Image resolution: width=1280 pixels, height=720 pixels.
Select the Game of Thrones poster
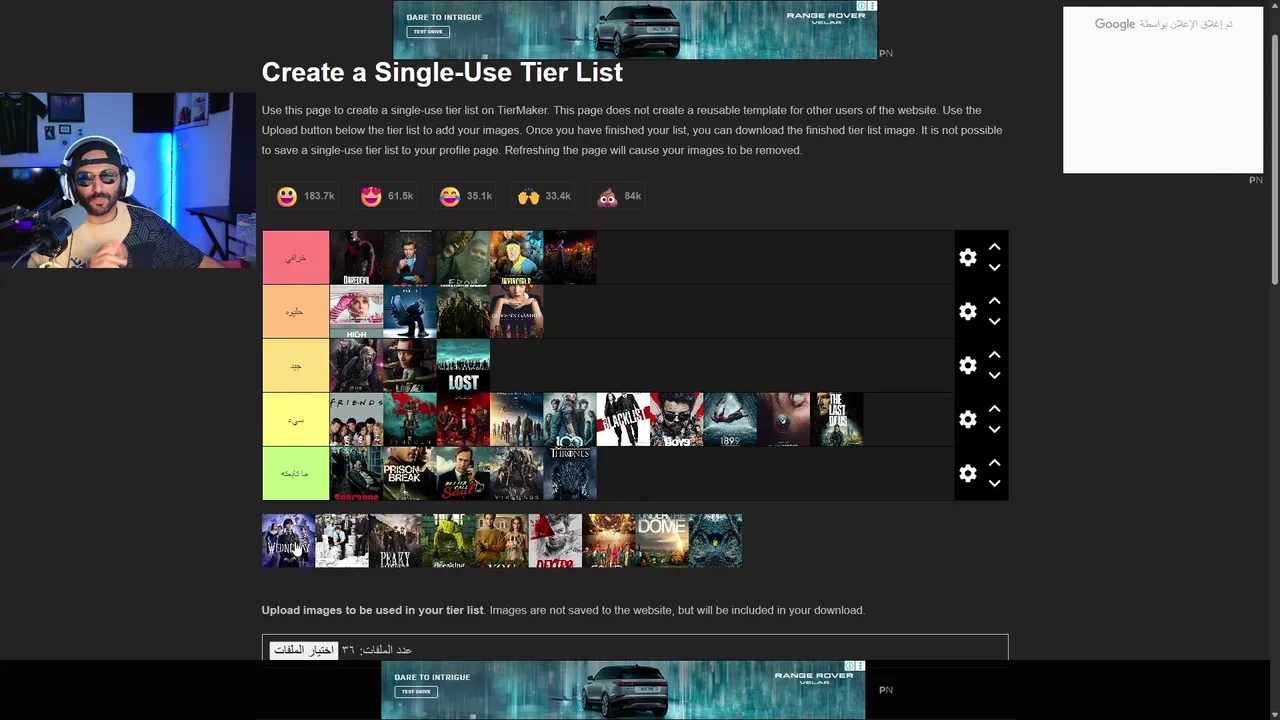[570, 474]
